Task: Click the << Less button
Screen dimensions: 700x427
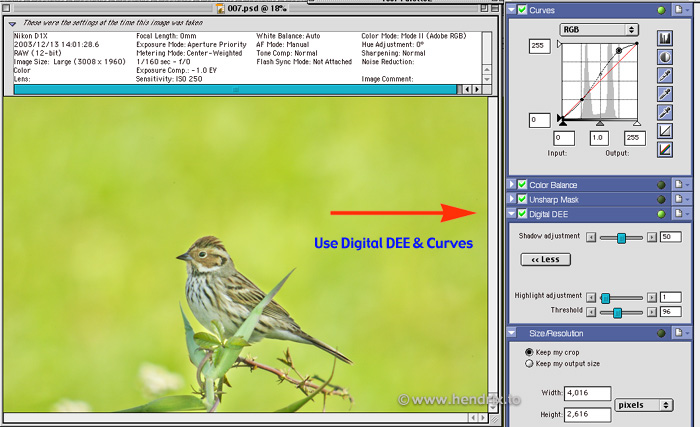Action: click(546, 260)
